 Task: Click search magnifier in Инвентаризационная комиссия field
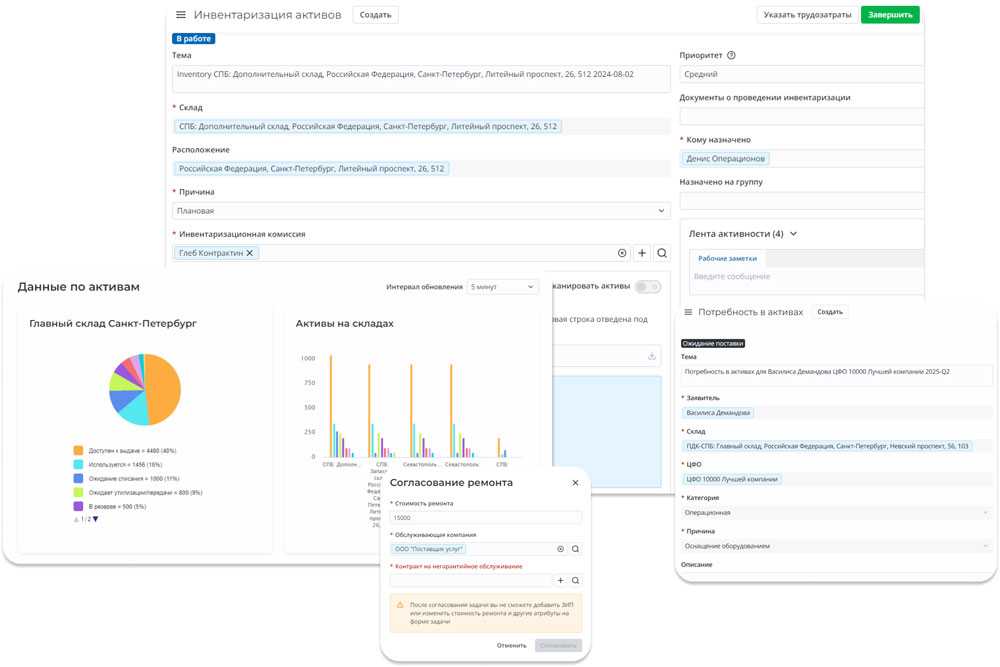click(661, 253)
